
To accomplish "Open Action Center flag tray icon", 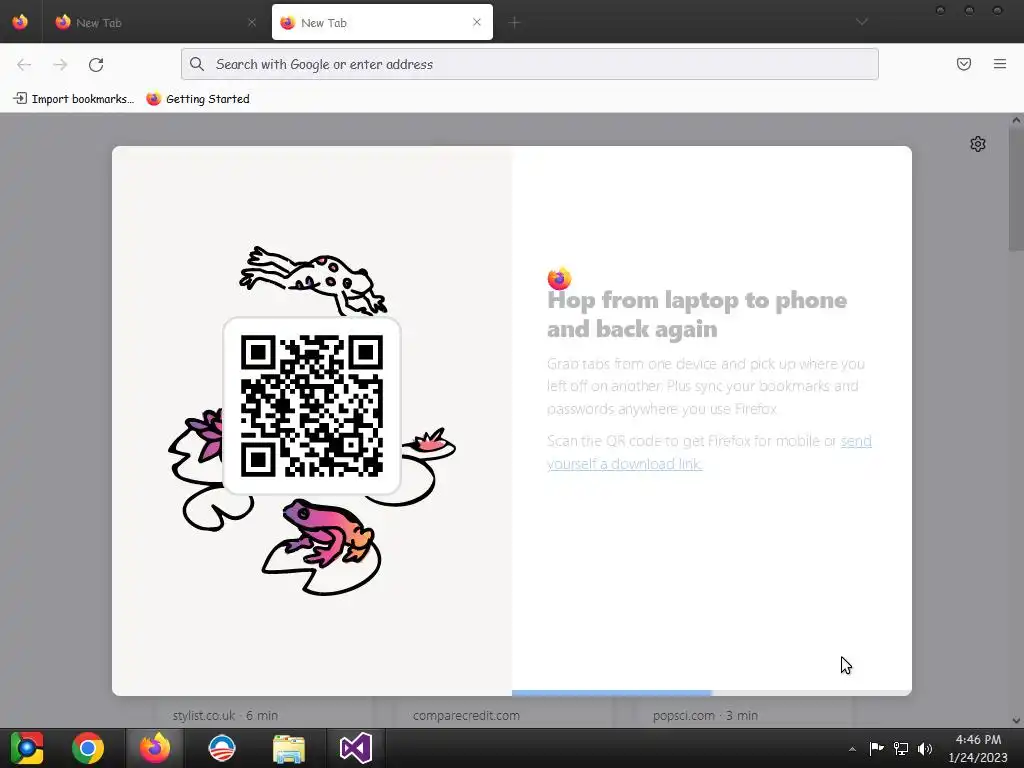I will (x=876, y=748).
